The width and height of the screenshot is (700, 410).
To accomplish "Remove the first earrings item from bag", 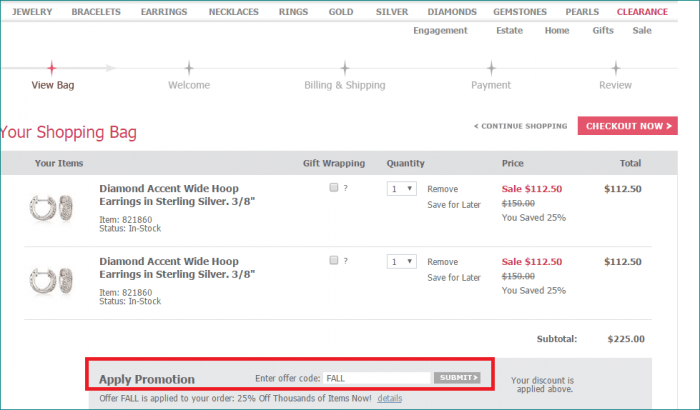I will click(442, 188).
